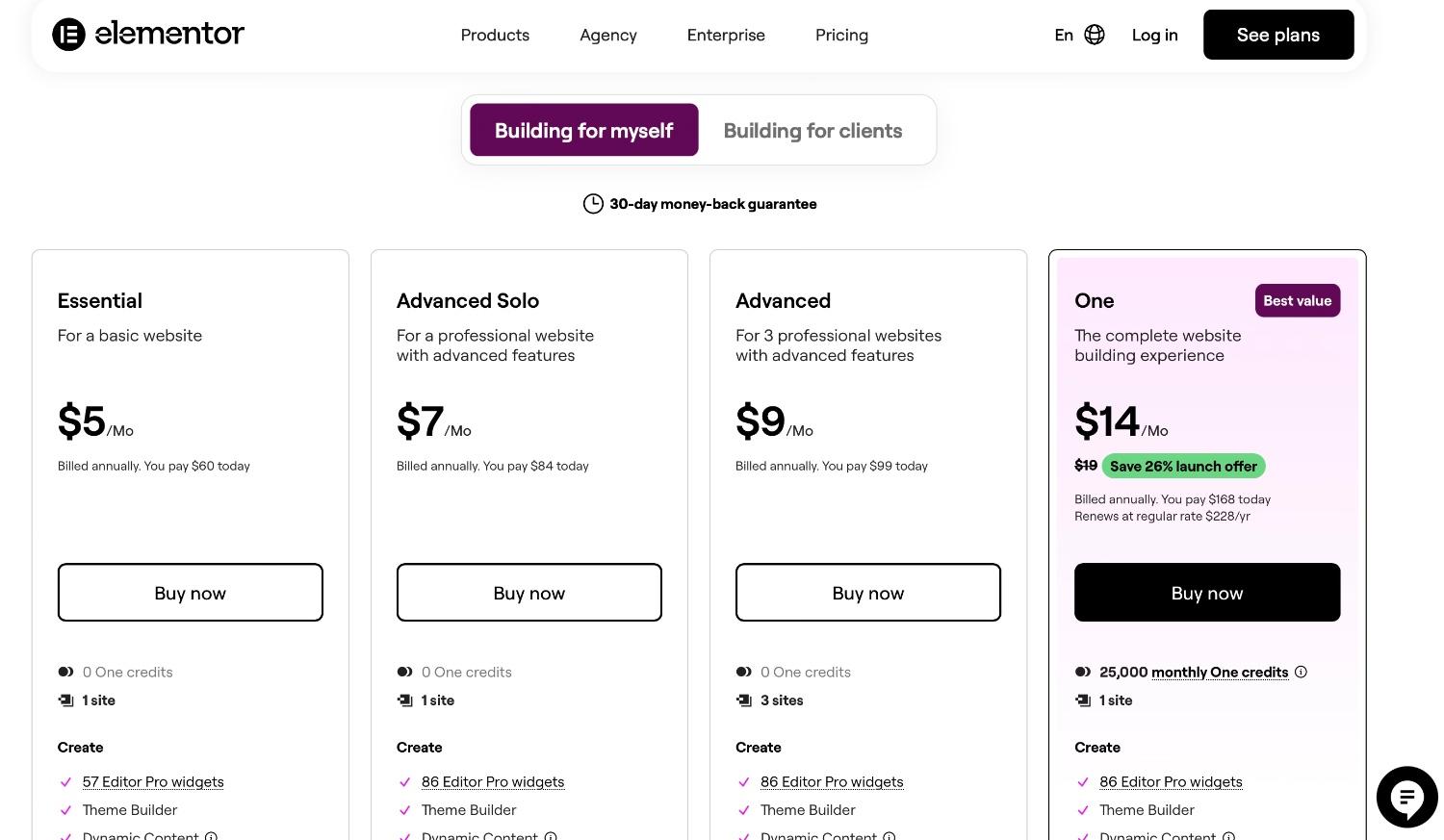The height and width of the screenshot is (840, 1444).
Task: Click info icon next to monthly One credits
Action: click(1301, 672)
